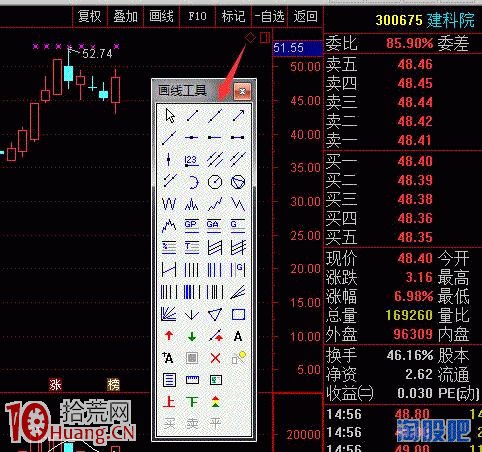Select the triangle shape tool
Screen dimensions: 482x452
215,314
